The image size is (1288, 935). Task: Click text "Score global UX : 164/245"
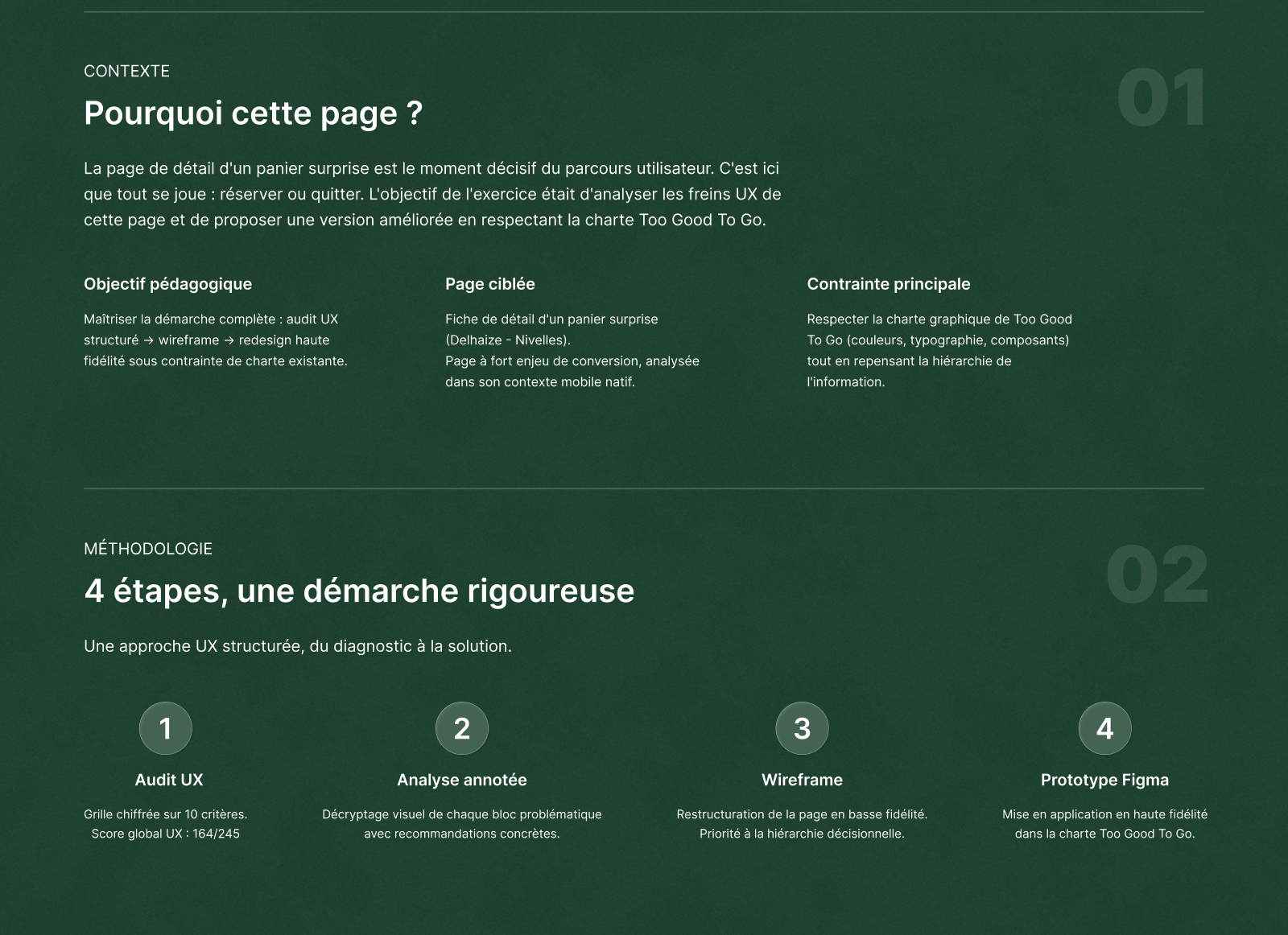166,834
